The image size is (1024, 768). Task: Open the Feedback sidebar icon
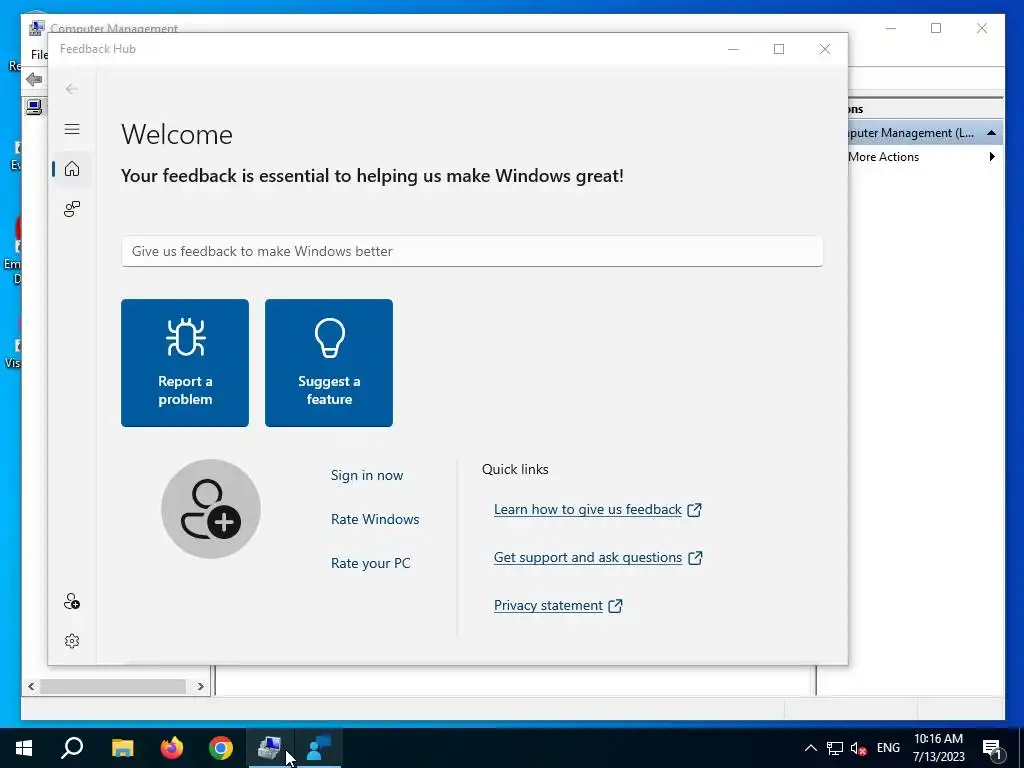tap(72, 209)
